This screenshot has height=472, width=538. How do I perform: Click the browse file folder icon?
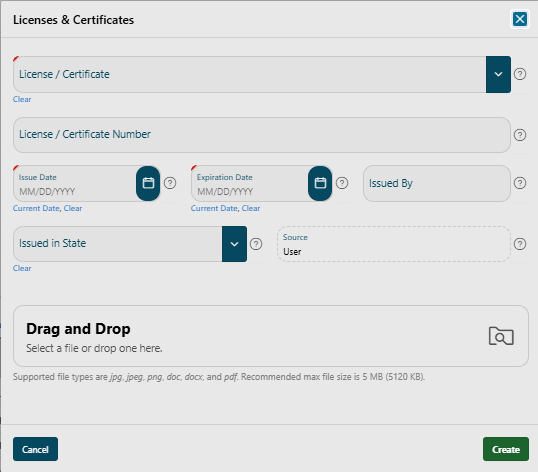(501, 336)
